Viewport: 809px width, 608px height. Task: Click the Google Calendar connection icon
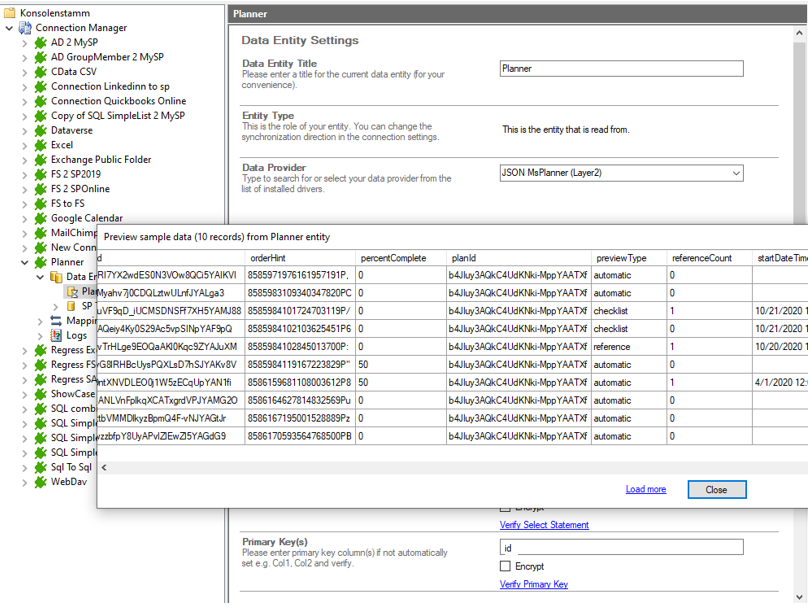[x=40, y=218]
